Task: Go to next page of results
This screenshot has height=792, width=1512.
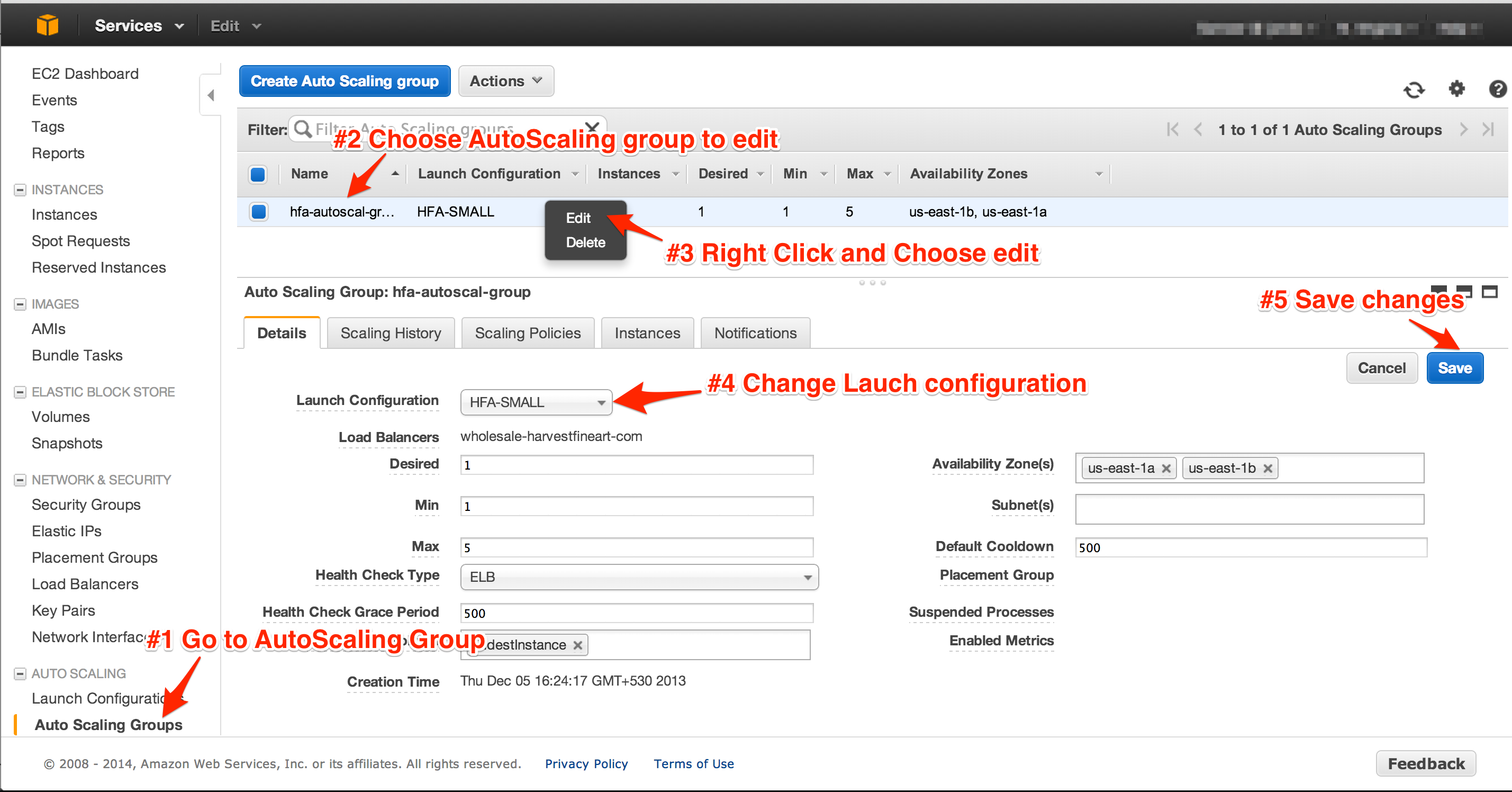Action: click(1463, 129)
